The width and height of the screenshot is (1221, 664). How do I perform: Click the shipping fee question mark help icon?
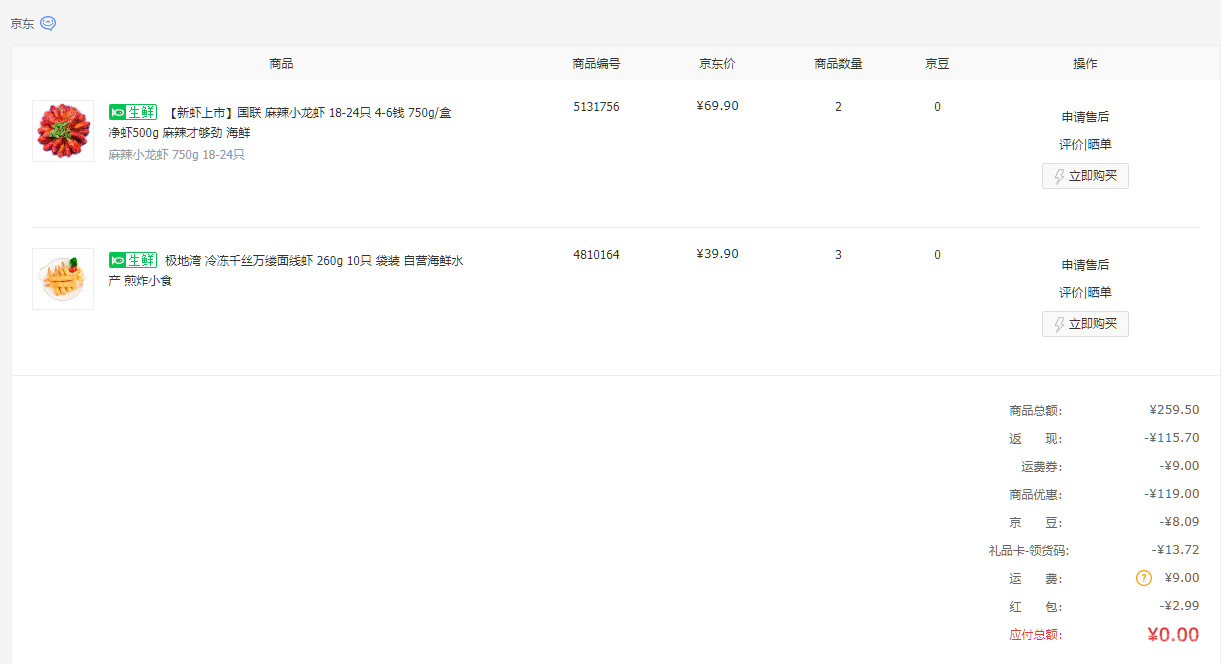click(x=1144, y=578)
